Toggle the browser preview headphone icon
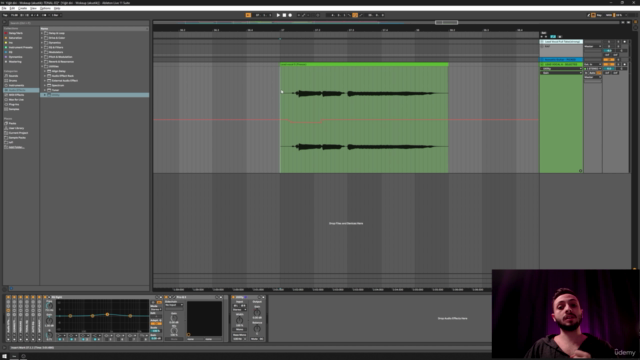This screenshot has width=640, height=360. 11,289
